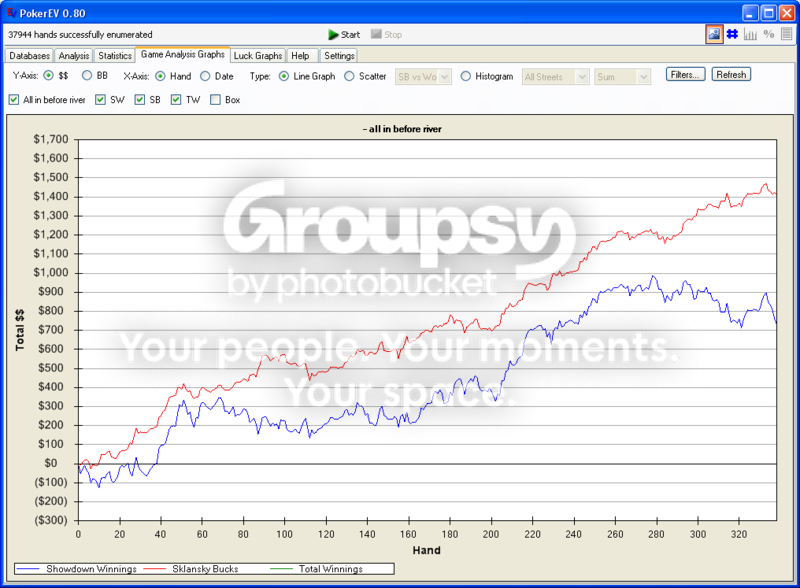Image resolution: width=800 pixels, height=588 pixels.
Task: Click the lined list toolbar icon
Action: pyautogui.click(x=787, y=34)
